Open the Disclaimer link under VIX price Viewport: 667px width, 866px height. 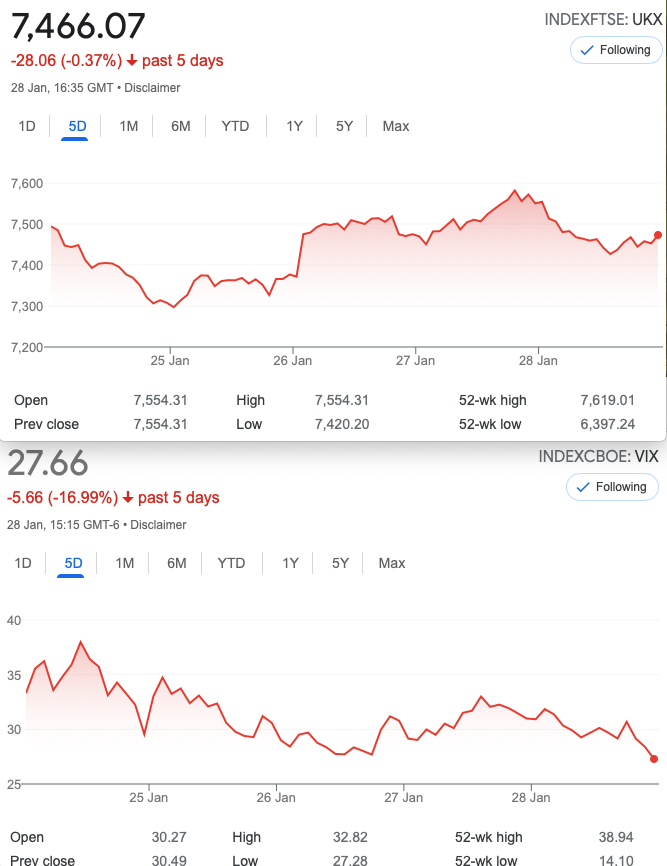pos(158,525)
